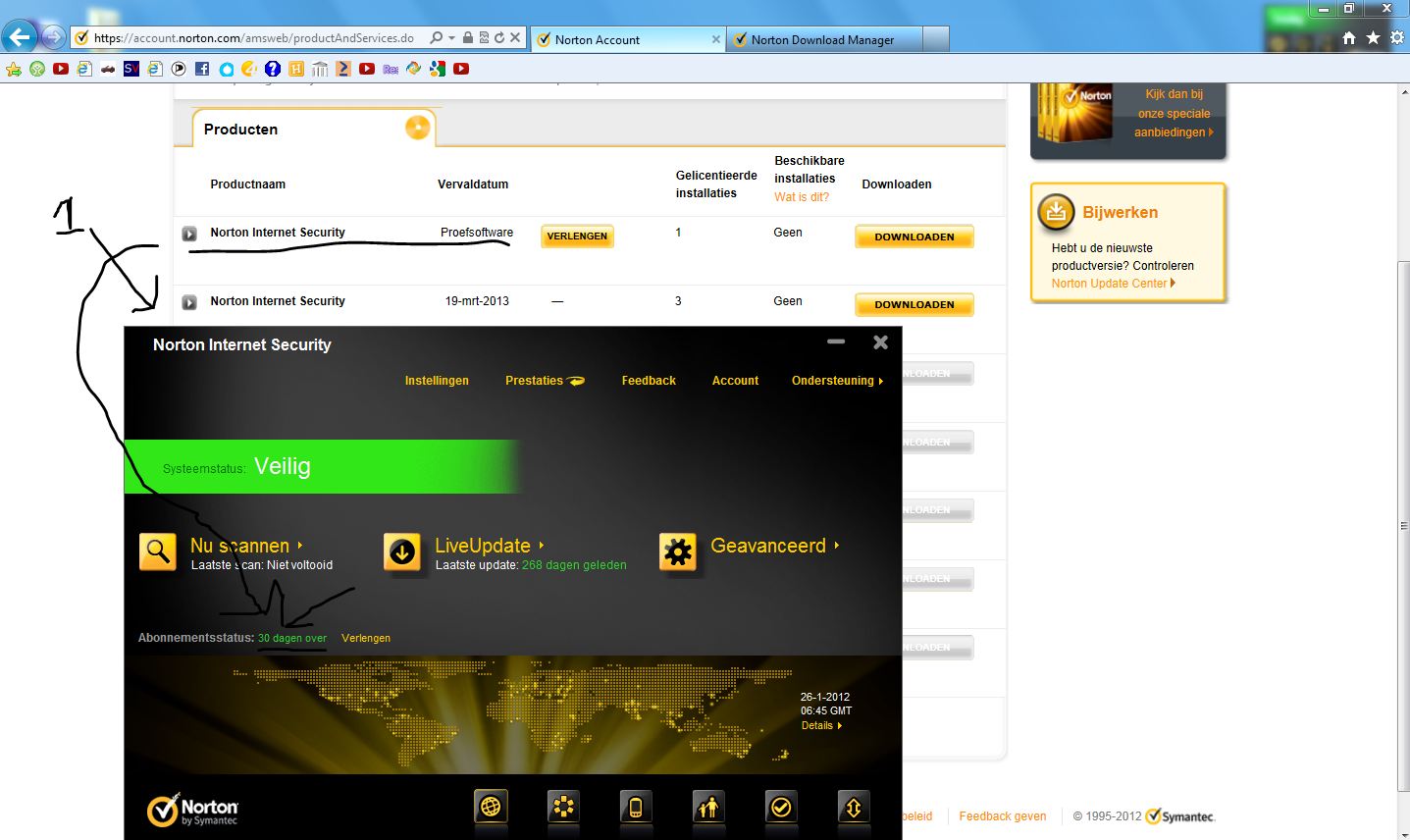Image resolution: width=1410 pixels, height=840 pixels.
Task: Open browser Favorites star icon
Action: tap(1373, 37)
